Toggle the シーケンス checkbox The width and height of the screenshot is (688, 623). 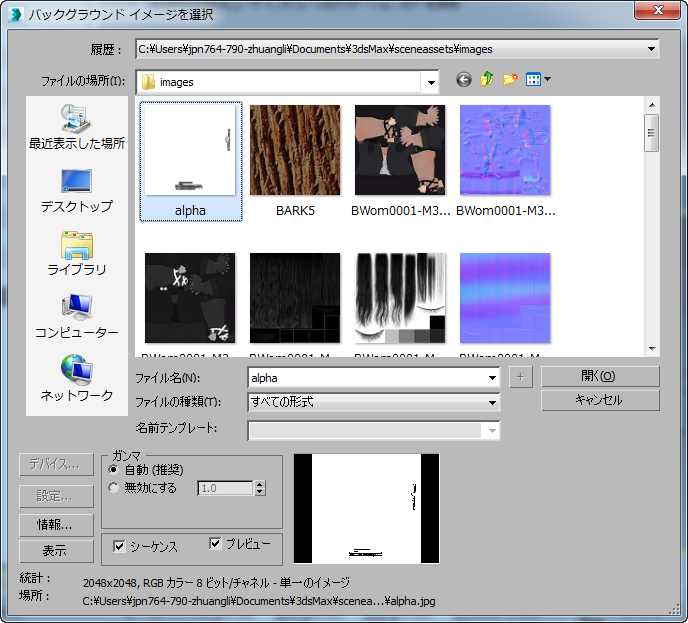click(119, 547)
